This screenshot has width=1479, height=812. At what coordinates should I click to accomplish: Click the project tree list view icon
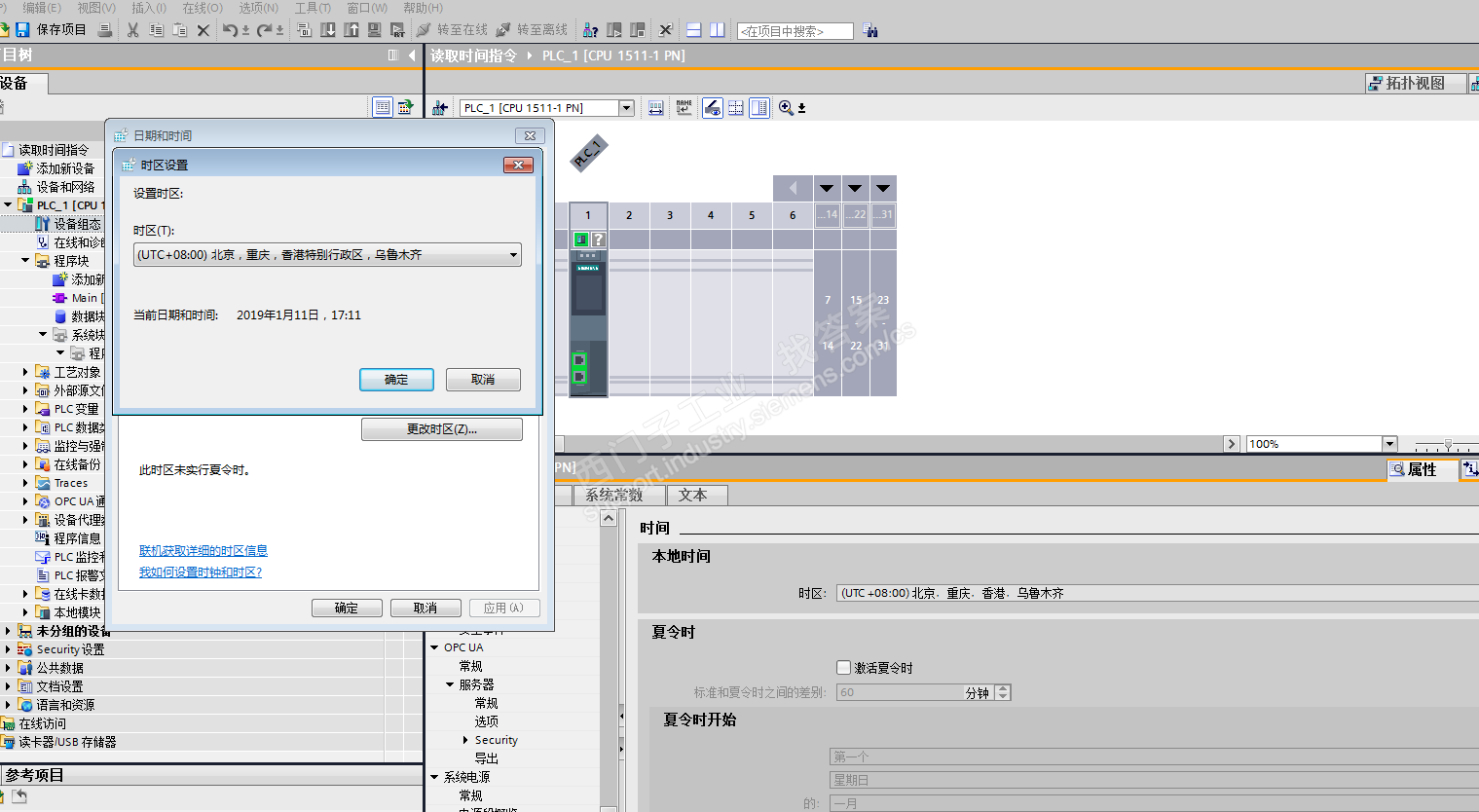pyautogui.click(x=383, y=107)
